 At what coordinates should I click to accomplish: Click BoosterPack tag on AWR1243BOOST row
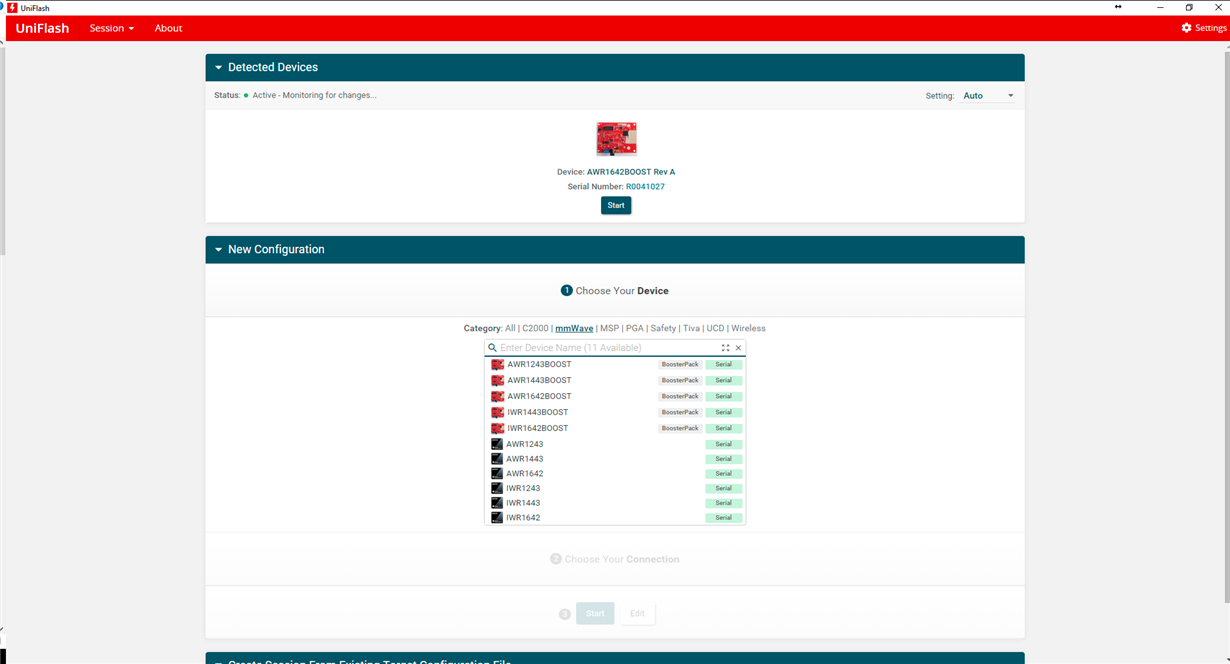click(680, 364)
